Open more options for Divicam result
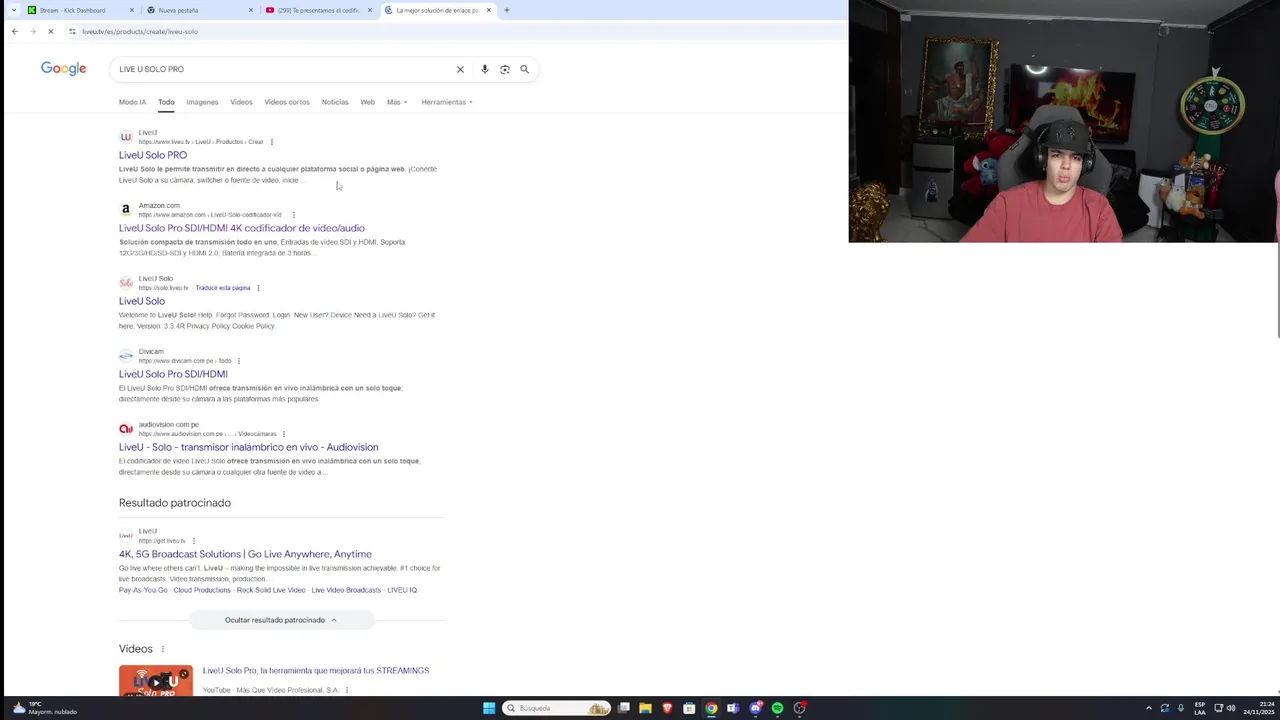The height and width of the screenshot is (720, 1280). click(x=239, y=361)
